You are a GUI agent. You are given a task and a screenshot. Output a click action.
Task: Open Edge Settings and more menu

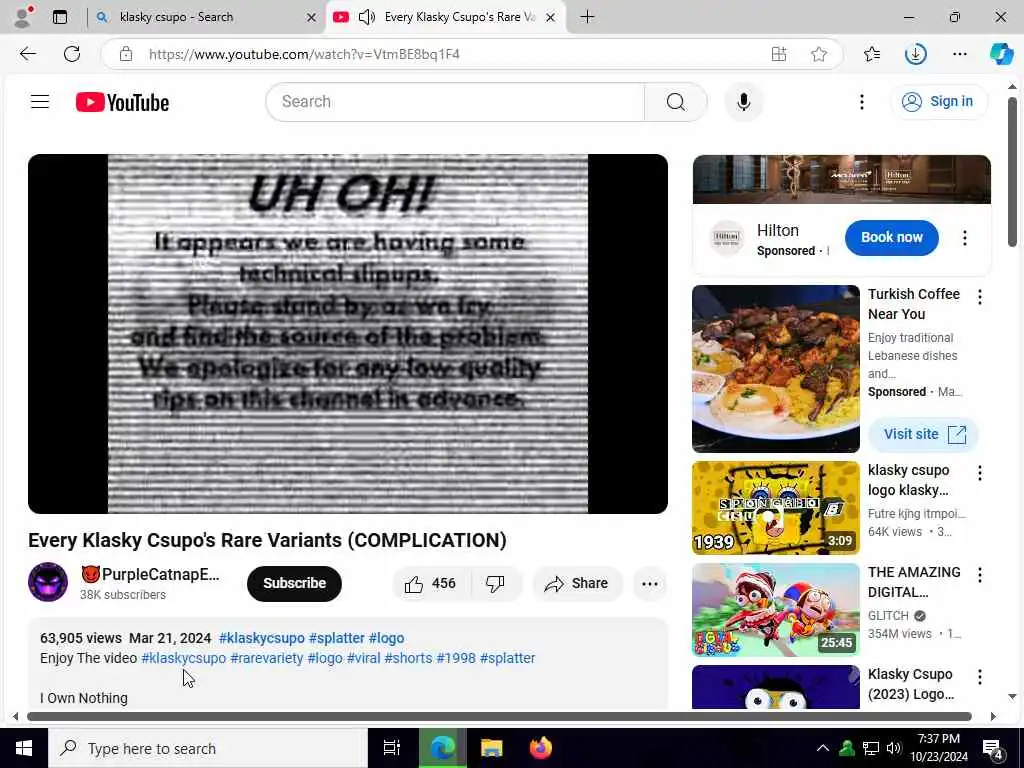point(959,54)
